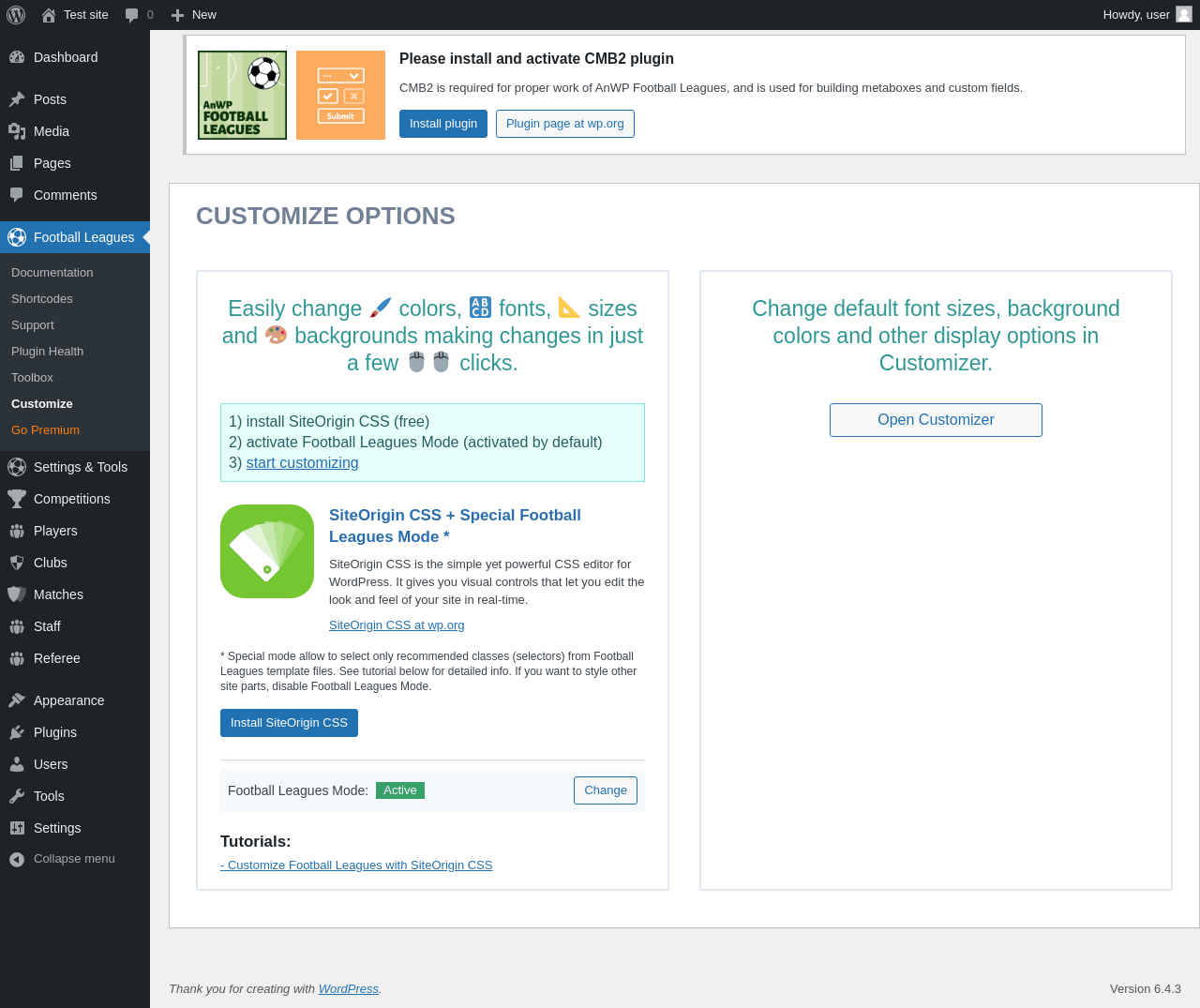Open the Test site home icon
1200x1008 pixels.
click(x=49, y=15)
